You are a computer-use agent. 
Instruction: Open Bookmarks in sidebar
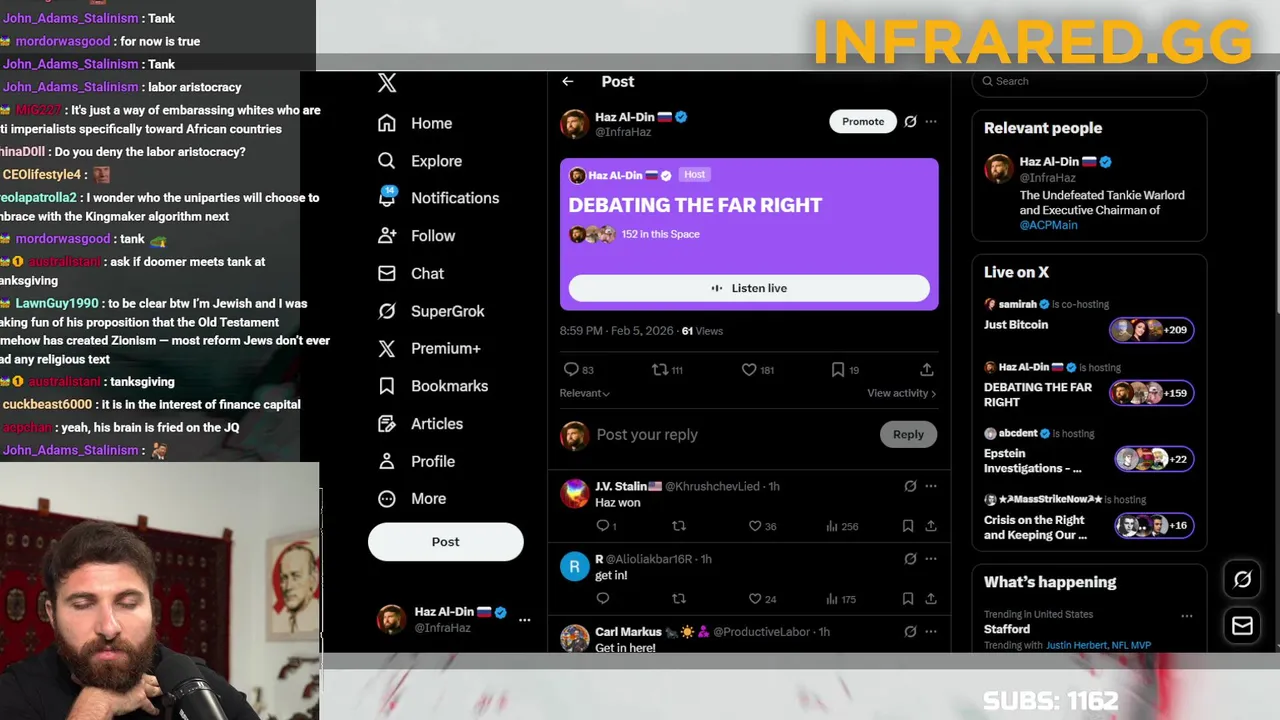tap(433, 386)
